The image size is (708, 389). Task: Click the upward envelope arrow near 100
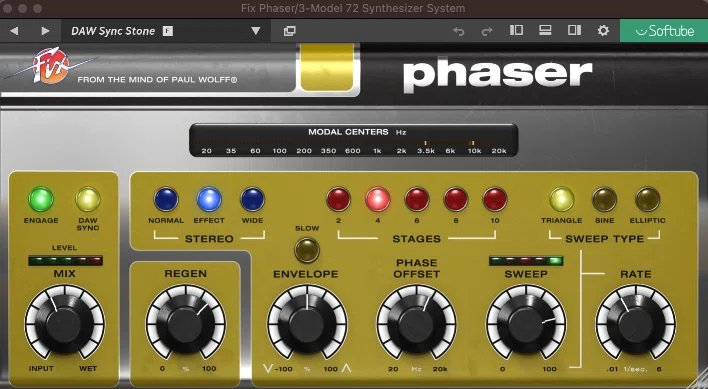pos(346,369)
